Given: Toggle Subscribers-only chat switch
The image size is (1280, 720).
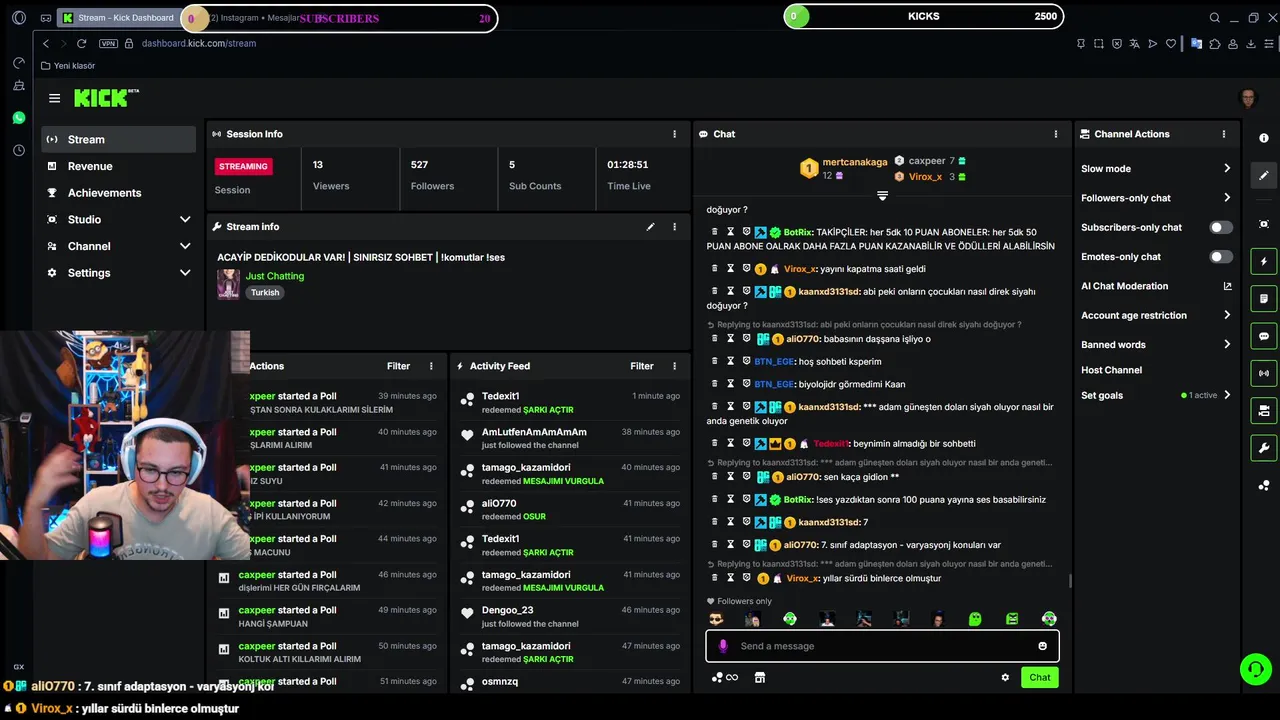Looking at the screenshot, I should (x=1221, y=227).
